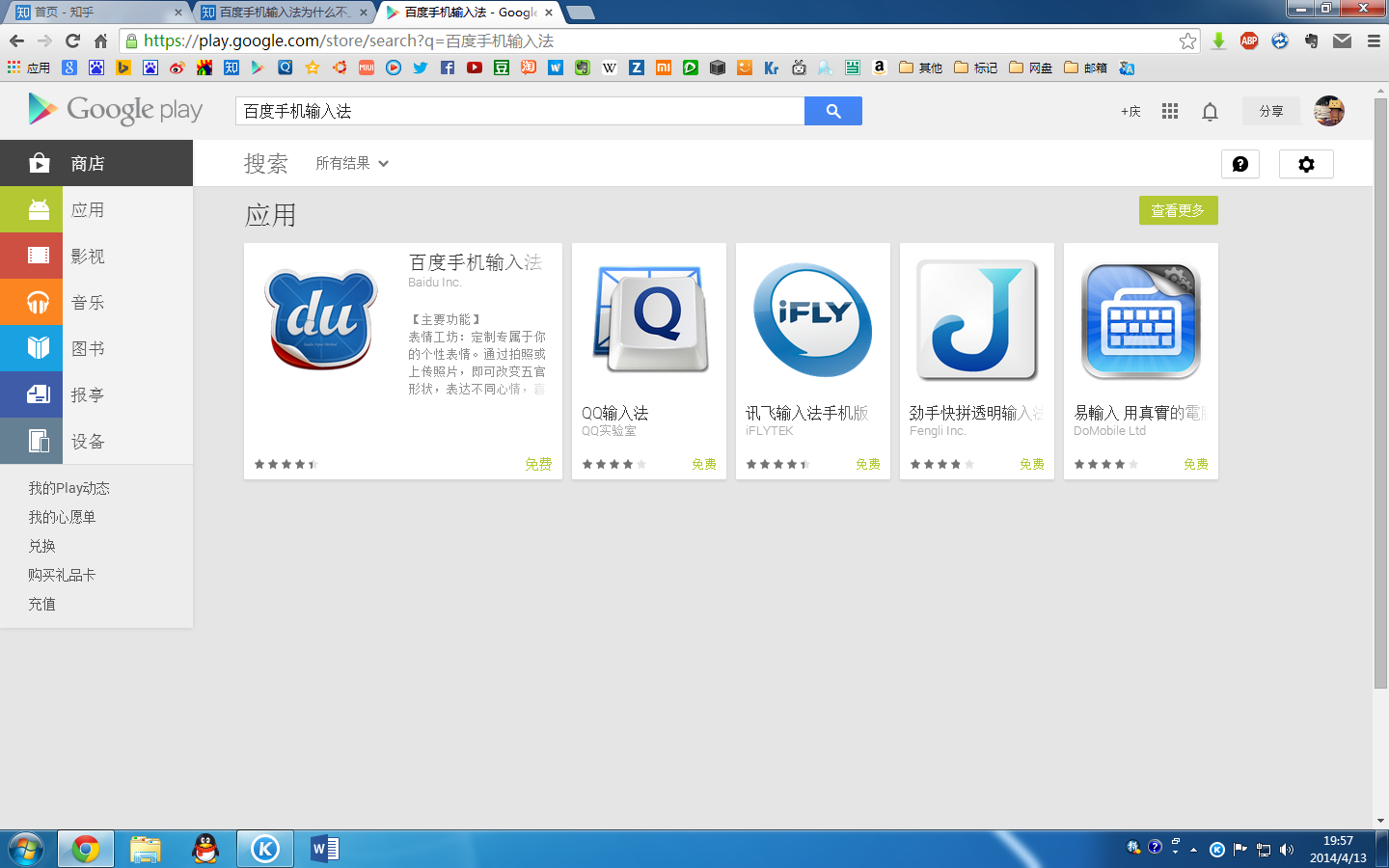Open the DoMobile 易輸入 app card
1389x868 pixels.
click(1141, 361)
